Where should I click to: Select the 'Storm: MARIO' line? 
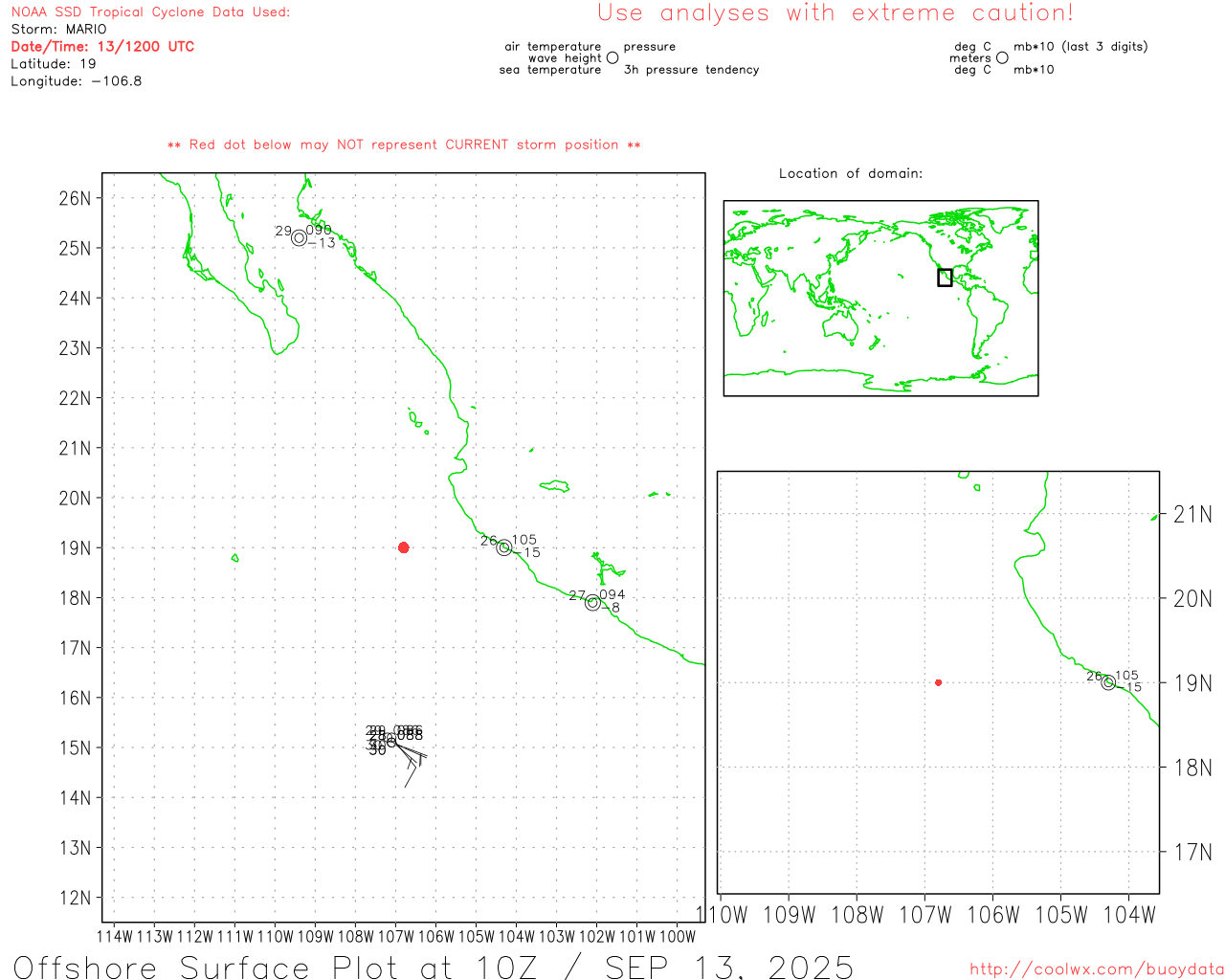pos(59,30)
